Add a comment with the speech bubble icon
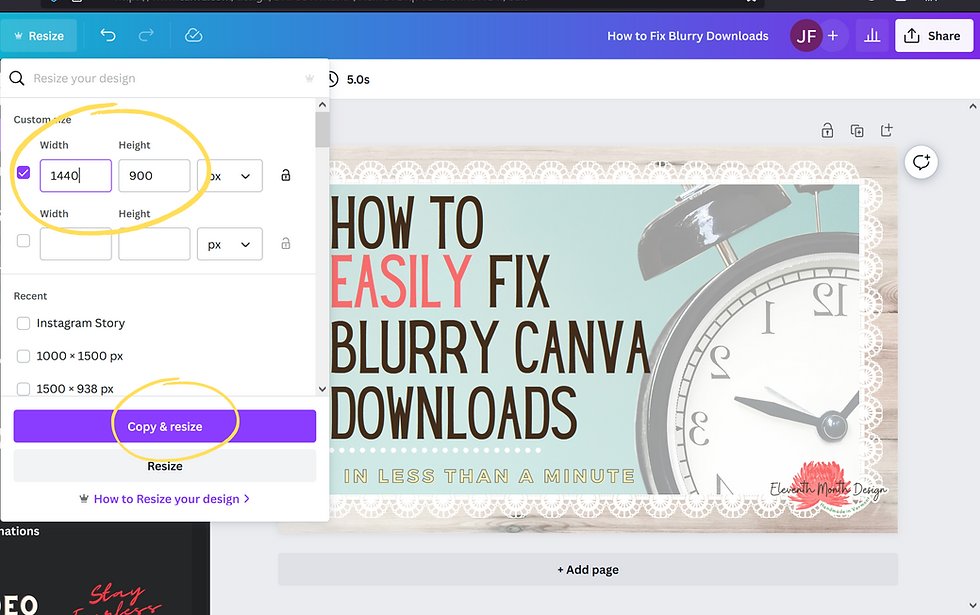Image resolution: width=980 pixels, height=615 pixels. pyautogui.click(x=921, y=162)
